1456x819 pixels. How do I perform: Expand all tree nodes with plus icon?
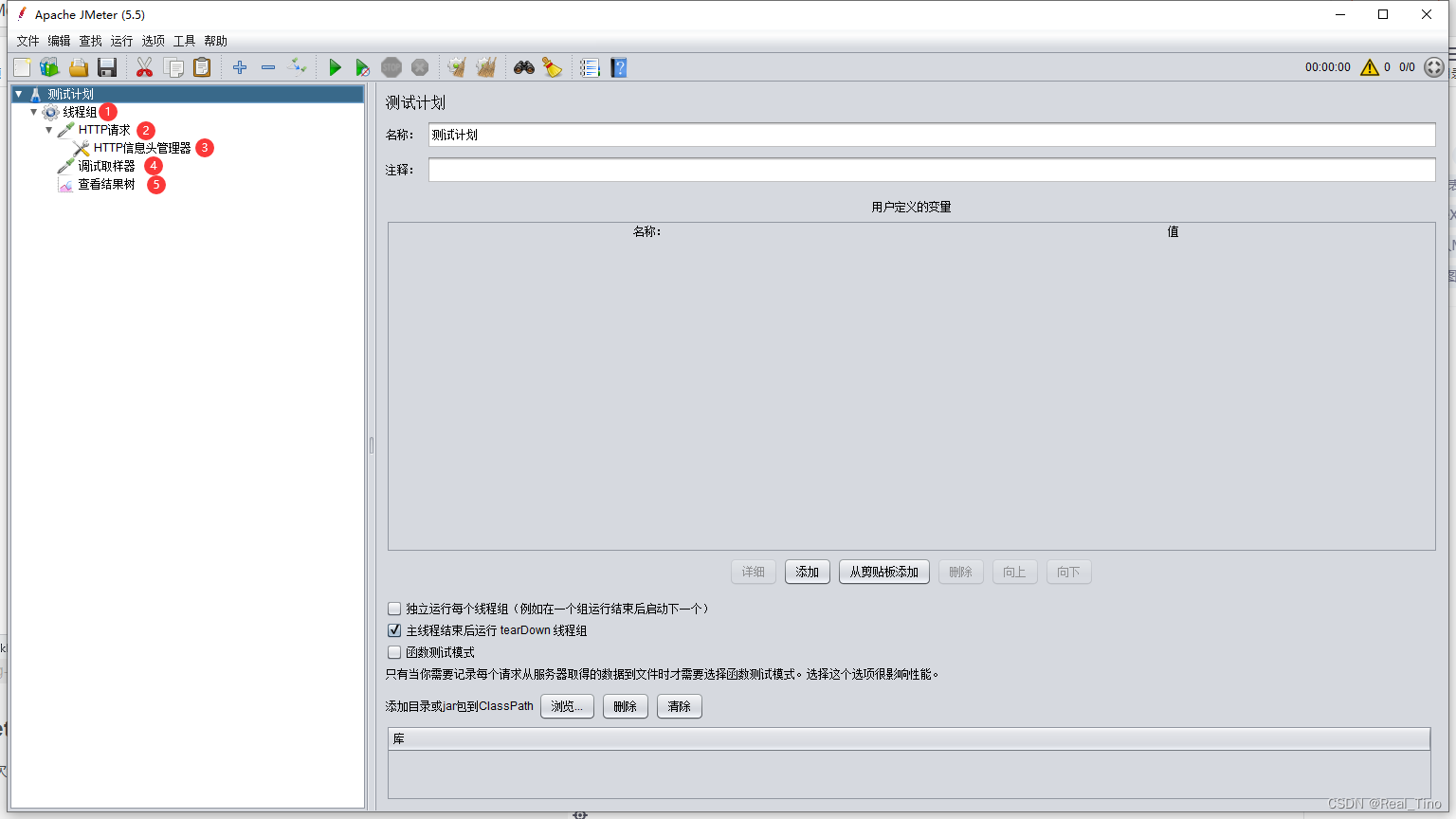pyautogui.click(x=239, y=67)
